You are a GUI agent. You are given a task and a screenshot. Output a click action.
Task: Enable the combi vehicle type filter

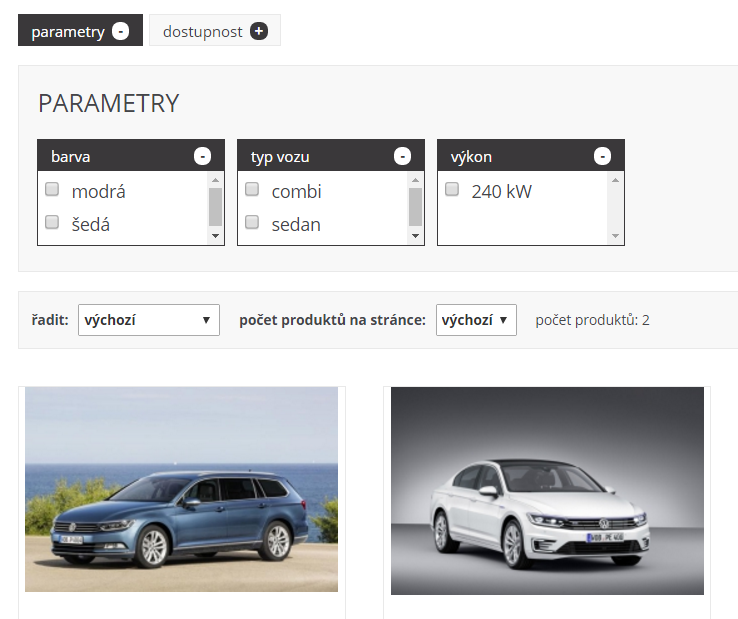click(252, 189)
